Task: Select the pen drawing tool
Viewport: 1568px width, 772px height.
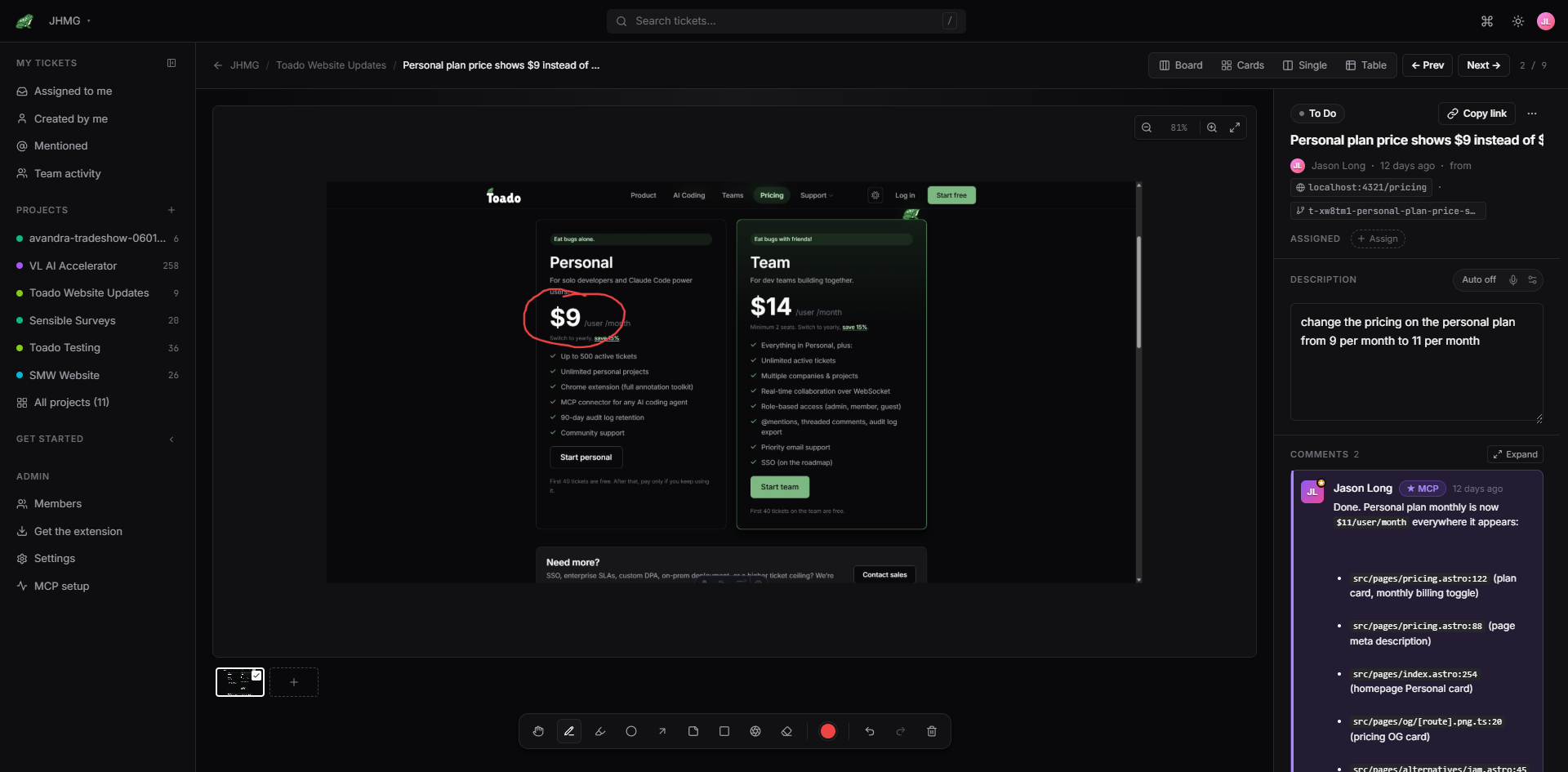Action: coord(569,731)
